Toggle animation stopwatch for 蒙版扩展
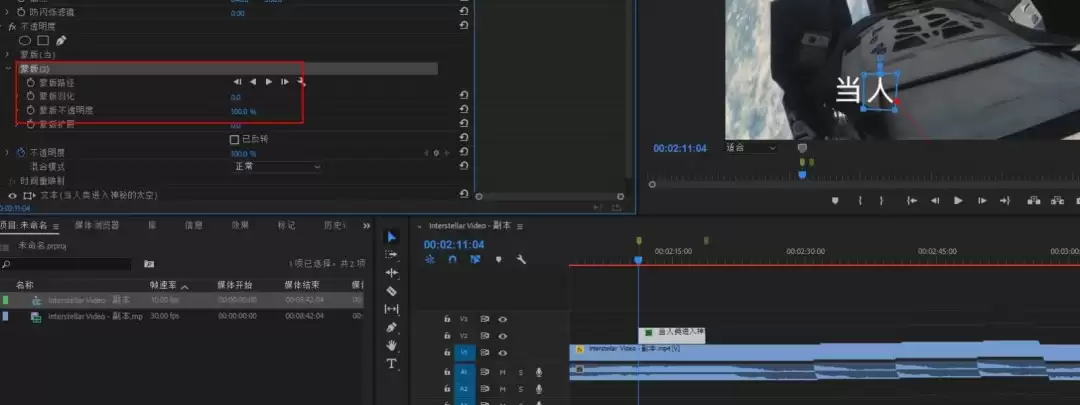 30,124
